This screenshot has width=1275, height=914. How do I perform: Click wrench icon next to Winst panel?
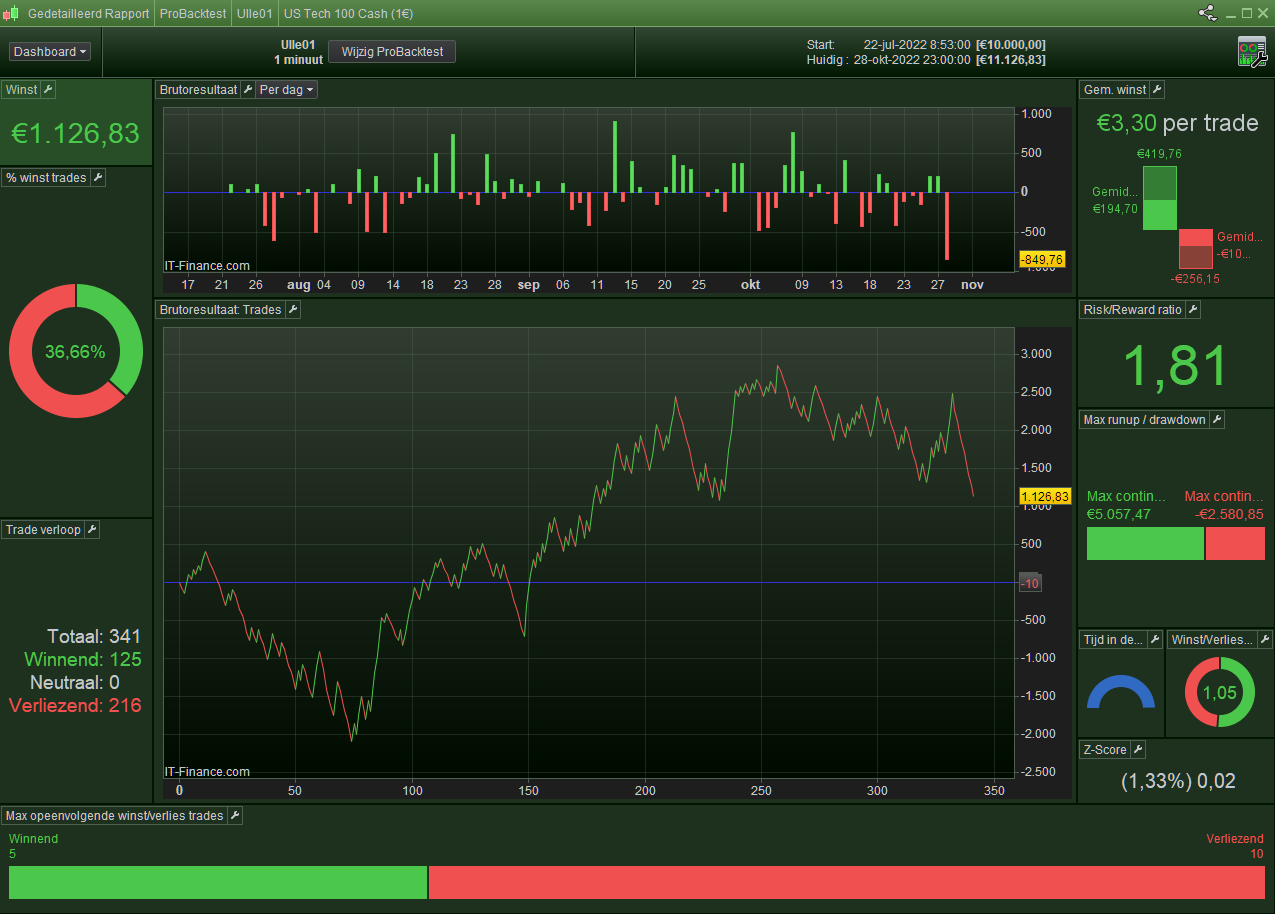(48, 90)
